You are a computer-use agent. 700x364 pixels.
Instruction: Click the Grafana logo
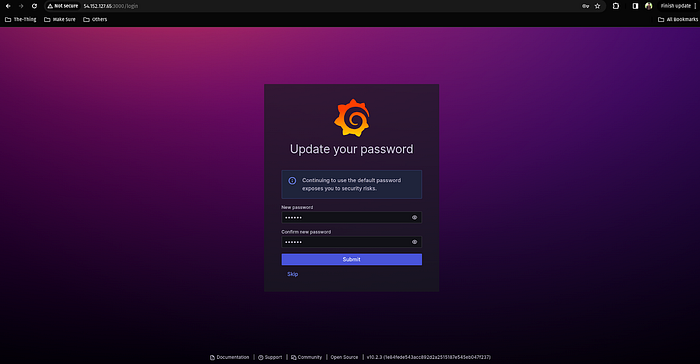(352, 118)
